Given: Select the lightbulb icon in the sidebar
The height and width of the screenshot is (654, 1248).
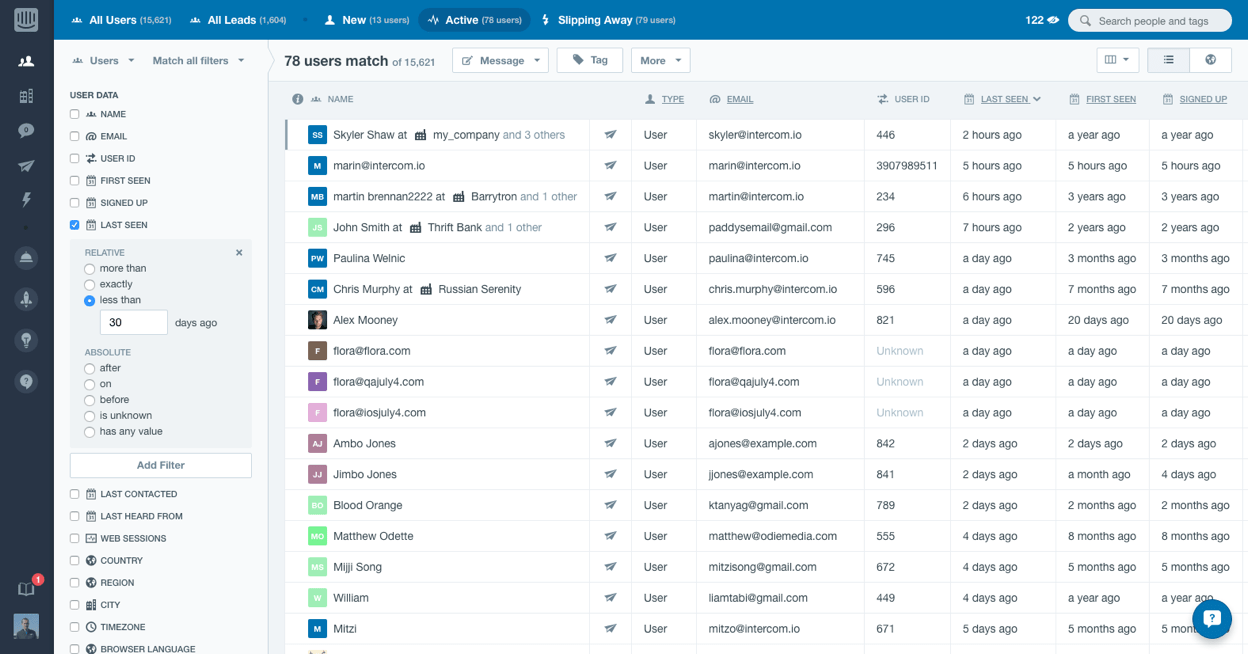Looking at the screenshot, I should coord(27,340).
